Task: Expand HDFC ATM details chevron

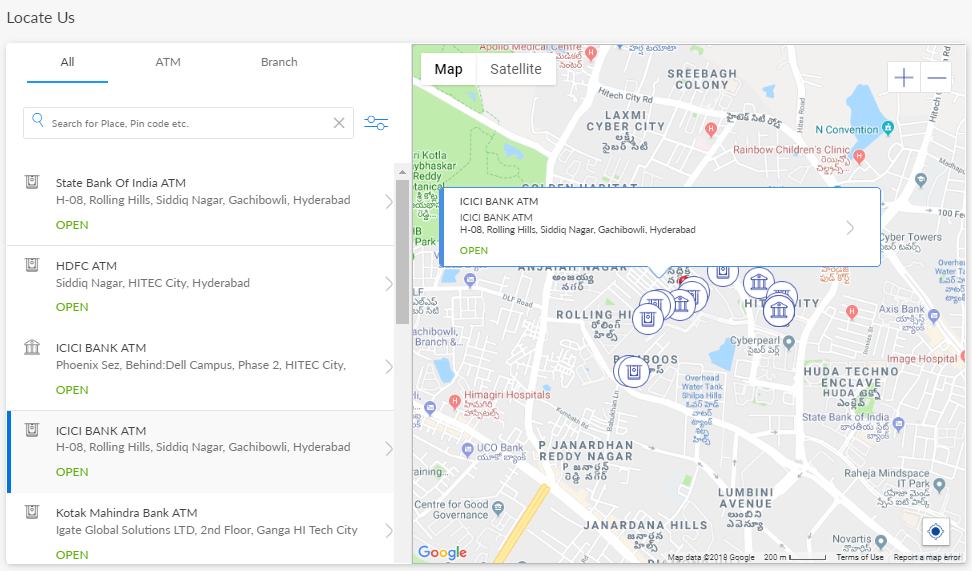Action: [389, 284]
